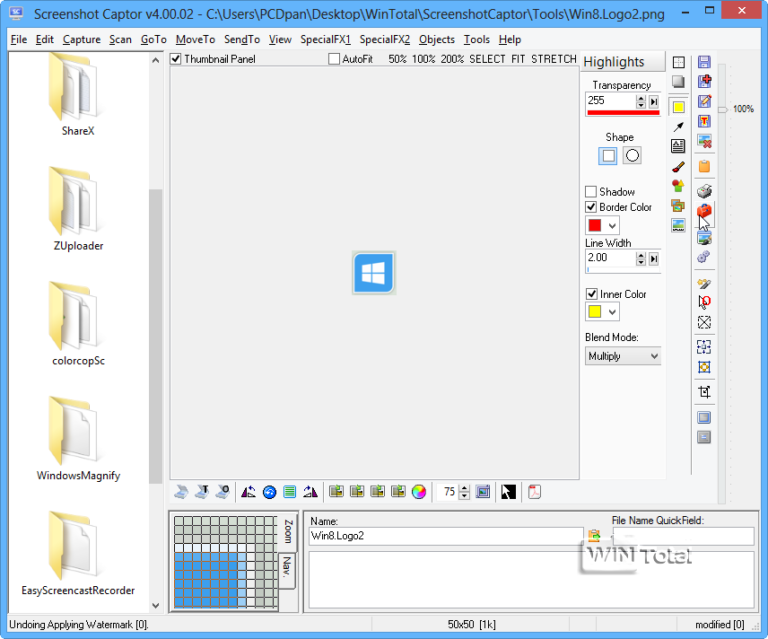Open the red Border Color dropdown
Viewport: 768px width, 639px height.
(612, 226)
